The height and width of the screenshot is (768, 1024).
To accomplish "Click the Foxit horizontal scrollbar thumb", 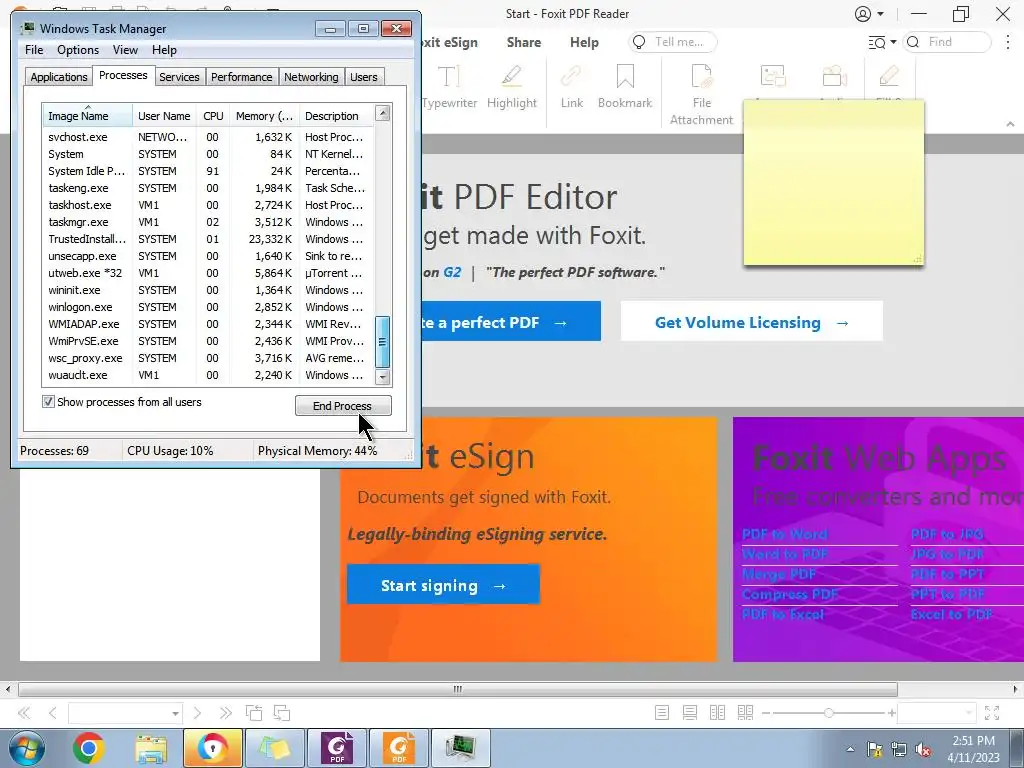I will (458, 689).
